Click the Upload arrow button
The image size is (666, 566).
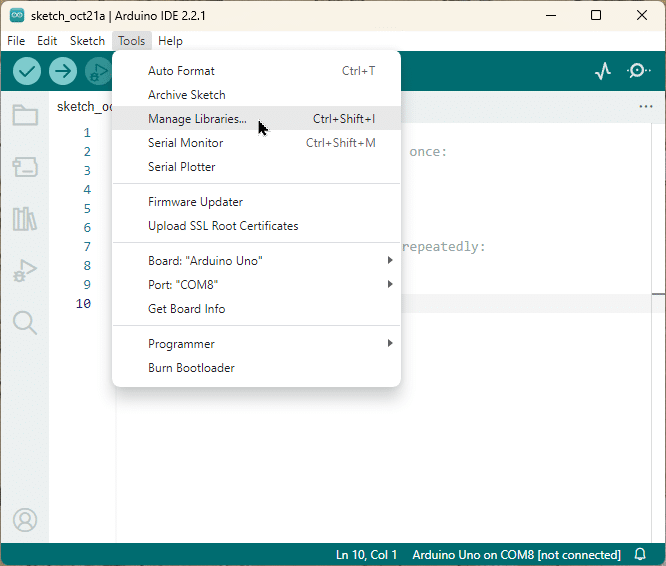[x=63, y=71]
